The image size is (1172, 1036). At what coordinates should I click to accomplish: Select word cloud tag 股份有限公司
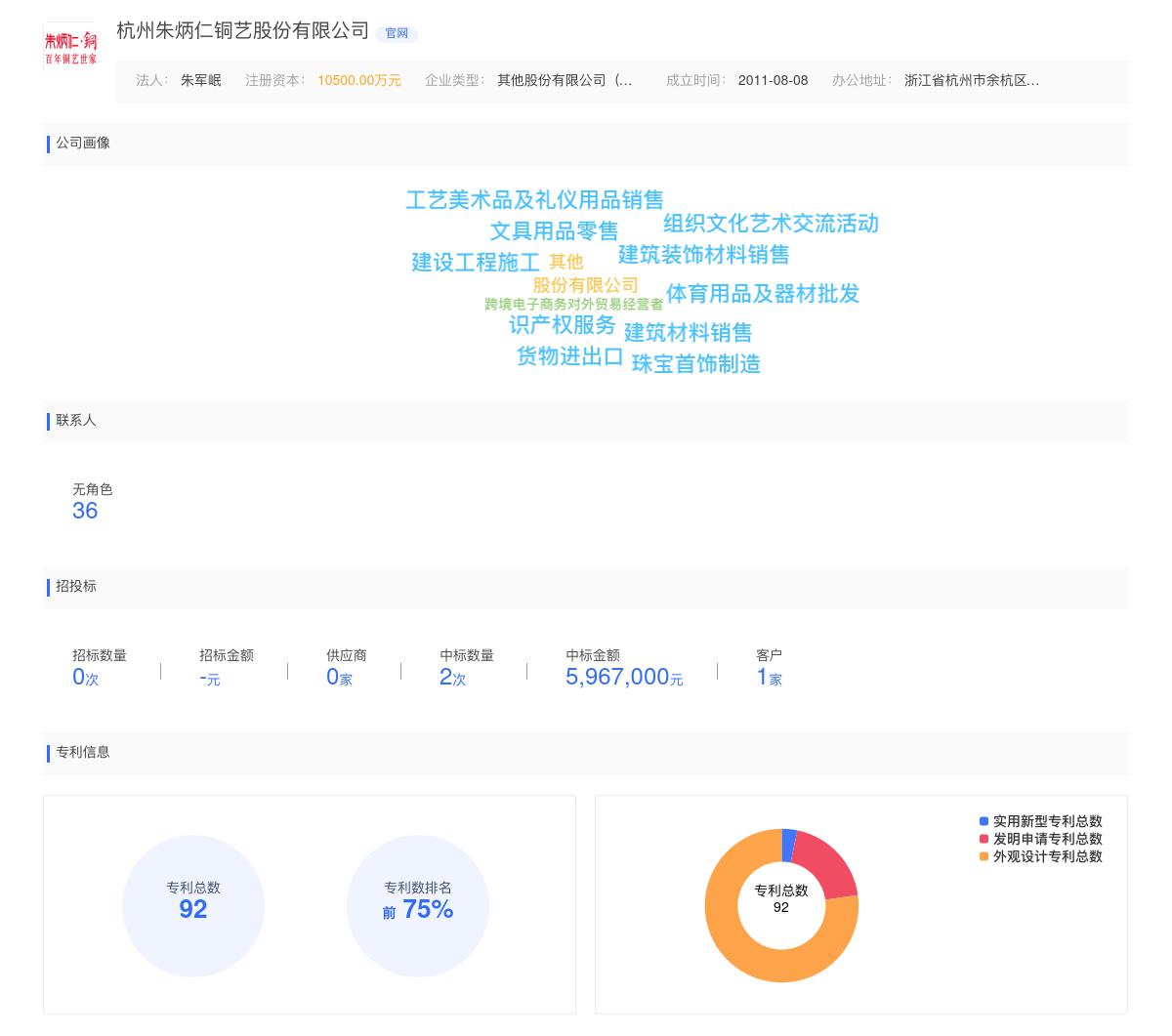click(585, 285)
